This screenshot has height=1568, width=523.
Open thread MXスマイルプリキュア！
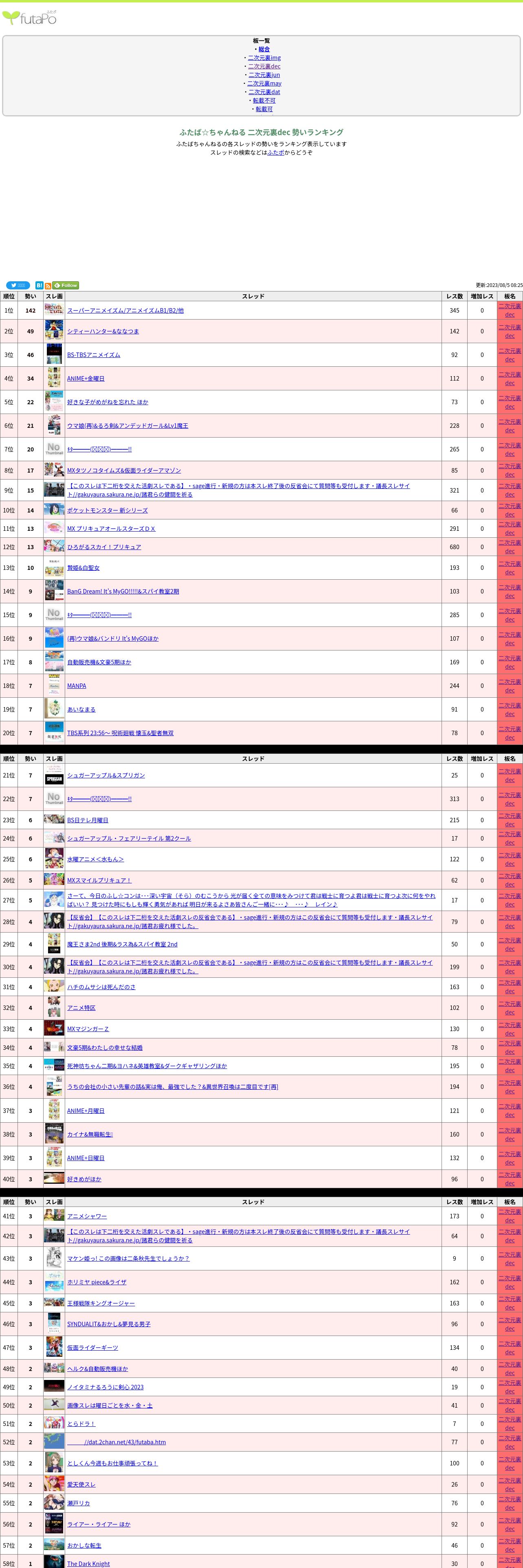tap(99, 881)
